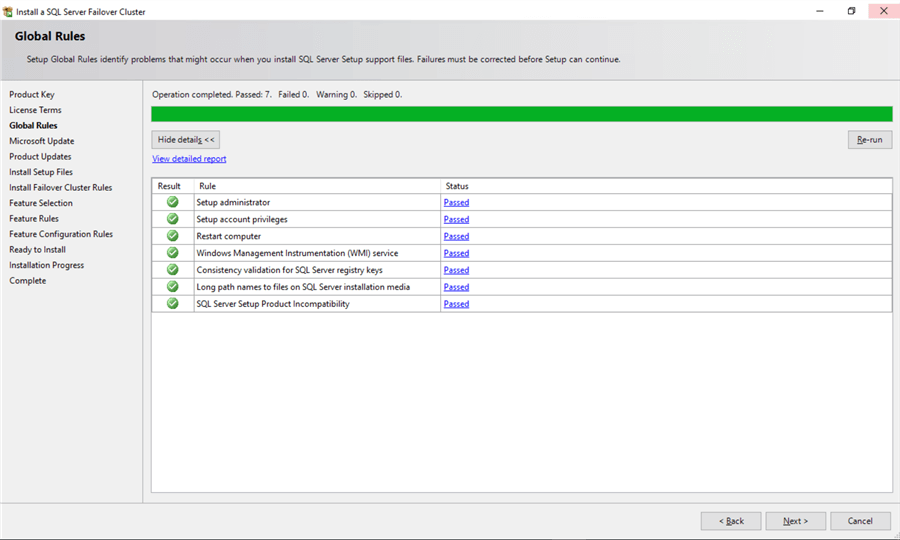Open Passed link for SQL Server registry keys rule

point(456,270)
